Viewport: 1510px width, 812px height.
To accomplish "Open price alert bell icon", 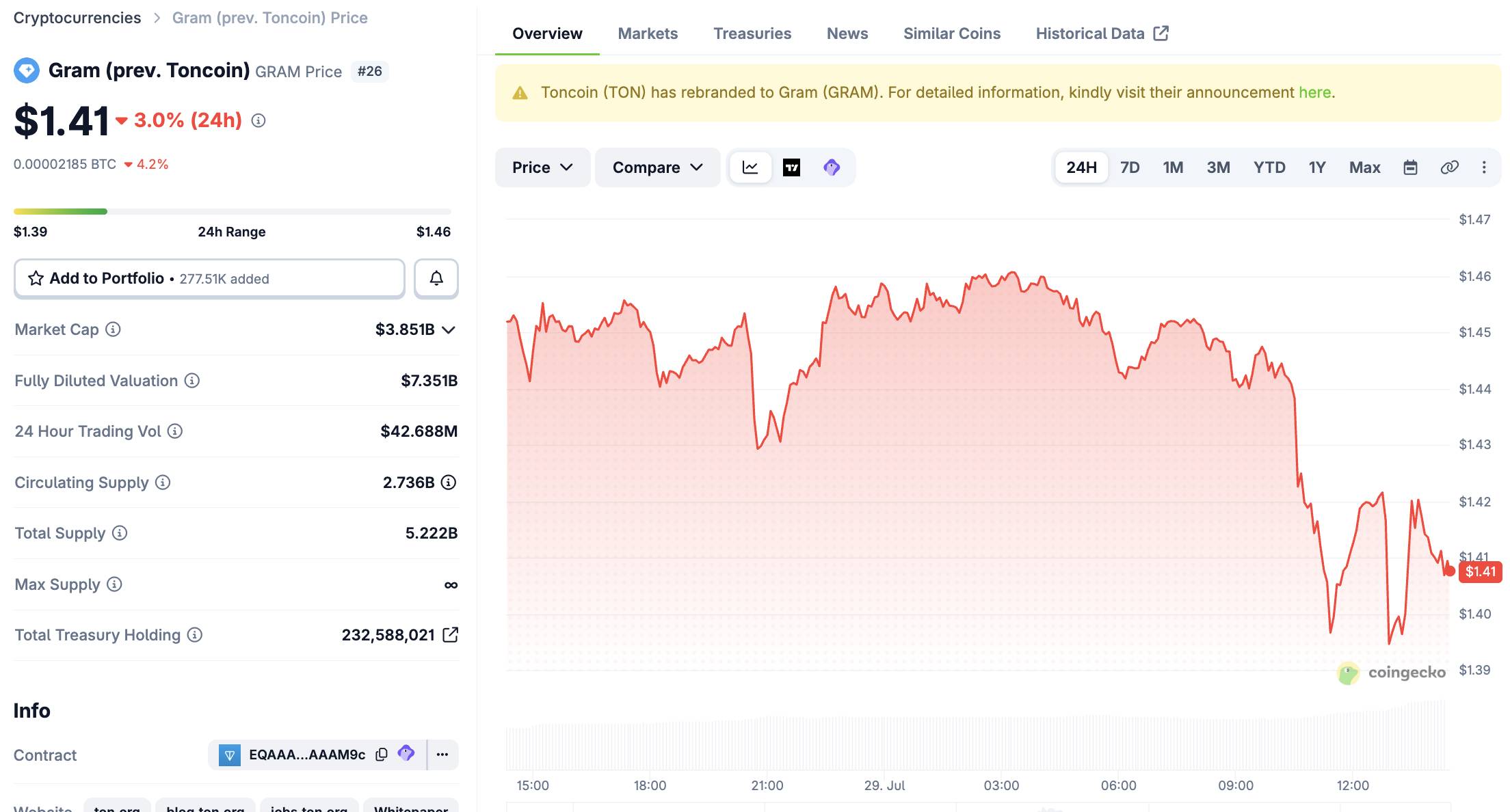I will (x=436, y=278).
